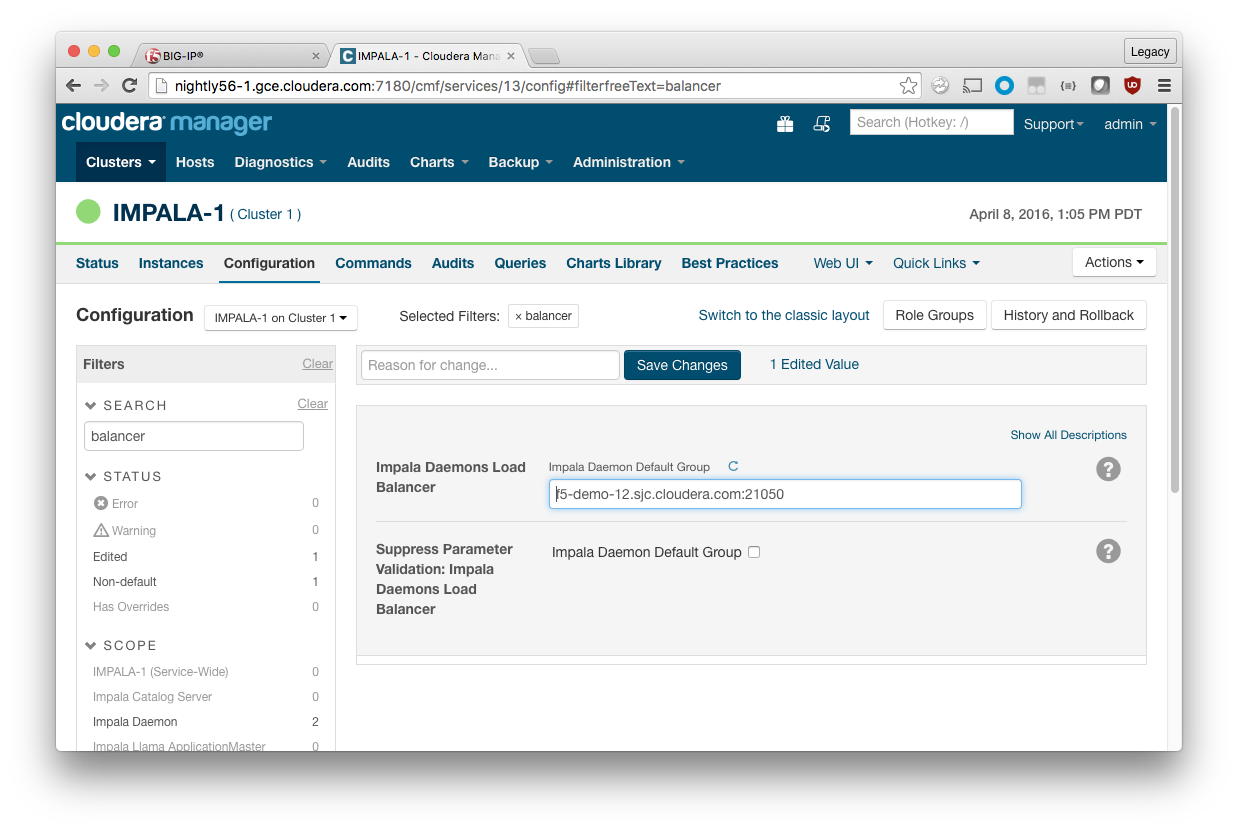Image resolution: width=1238 pixels, height=831 pixels.
Task: Switch to the Instances tab
Action: pos(171,263)
